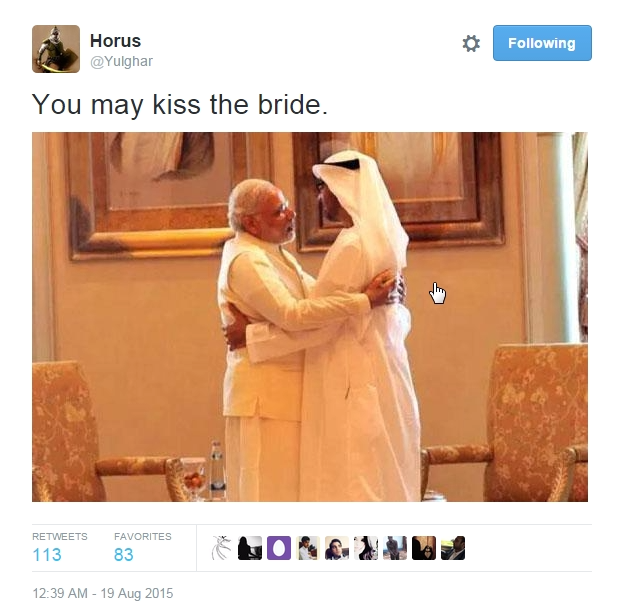The height and width of the screenshot is (605, 627).
Task: Open the fifth avatar, man's selfie
Action: coord(337,548)
